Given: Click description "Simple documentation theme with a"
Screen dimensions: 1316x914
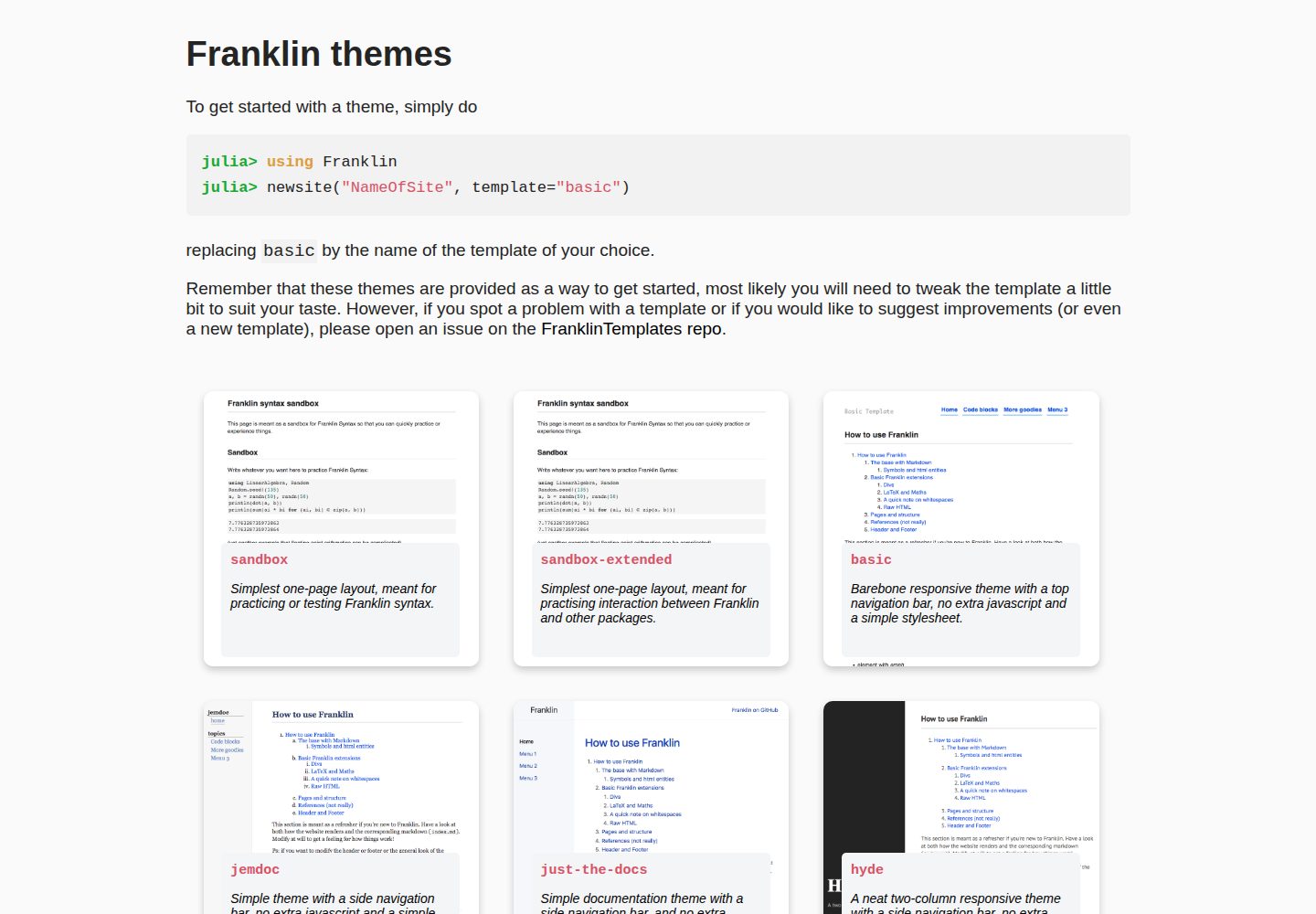Looking at the screenshot, I should coord(642,903).
